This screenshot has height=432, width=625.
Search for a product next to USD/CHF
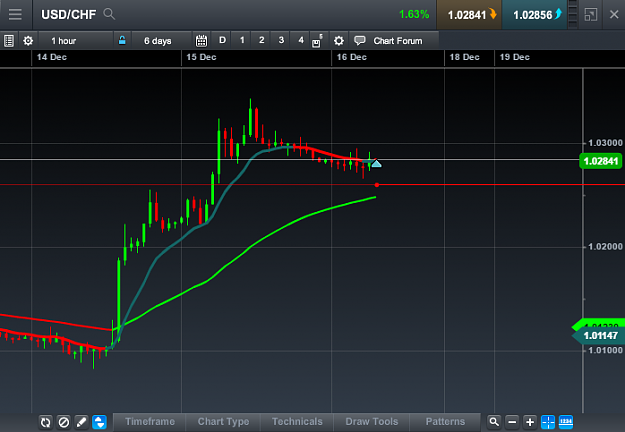(x=109, y=14)
